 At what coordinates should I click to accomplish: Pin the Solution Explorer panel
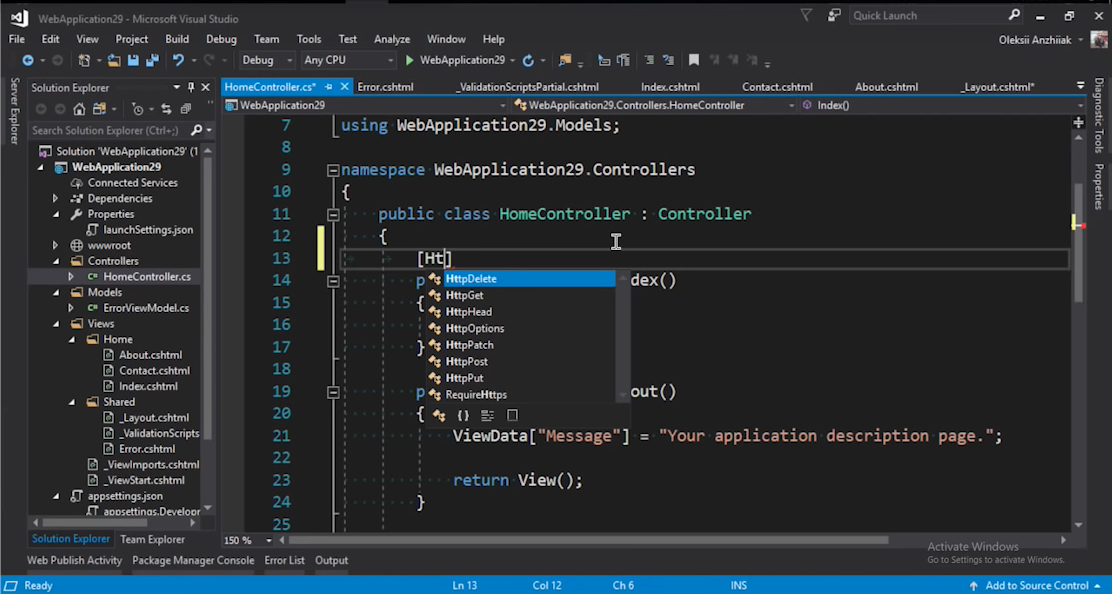pyautogui.click(x=191, y=87)
